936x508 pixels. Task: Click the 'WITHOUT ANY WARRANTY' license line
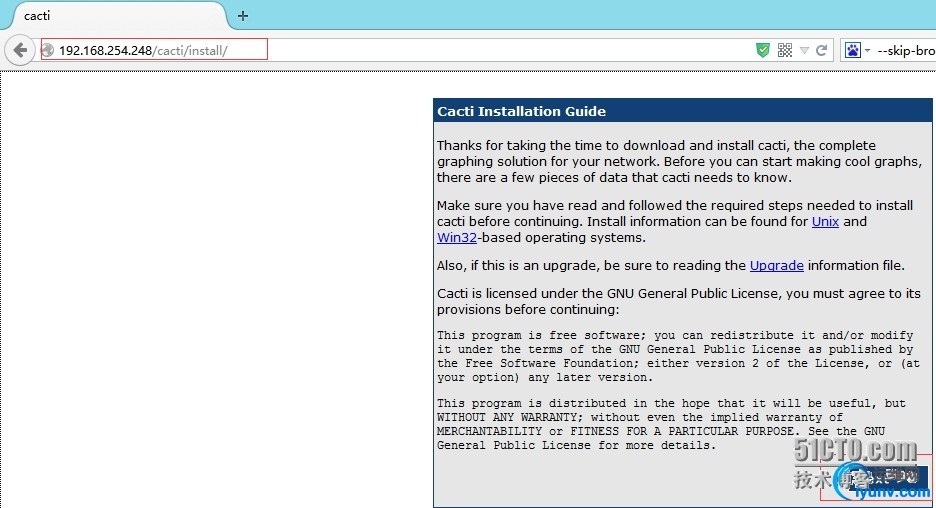pos(639,417)
